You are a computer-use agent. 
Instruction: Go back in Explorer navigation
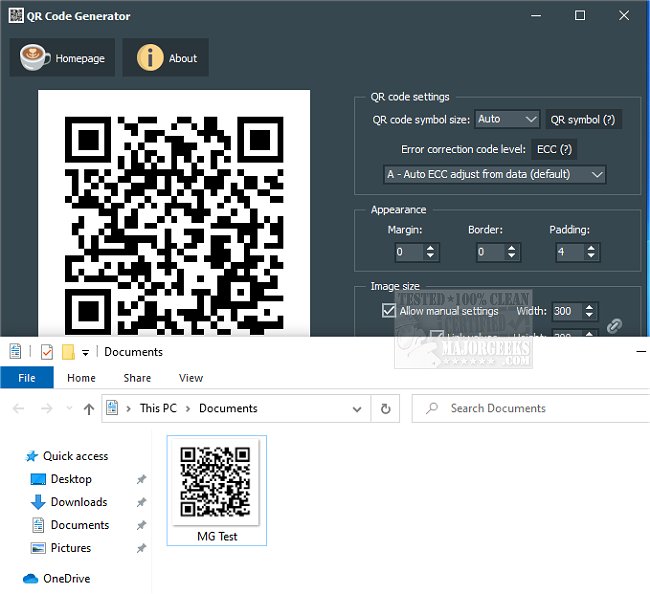(19, 409)
